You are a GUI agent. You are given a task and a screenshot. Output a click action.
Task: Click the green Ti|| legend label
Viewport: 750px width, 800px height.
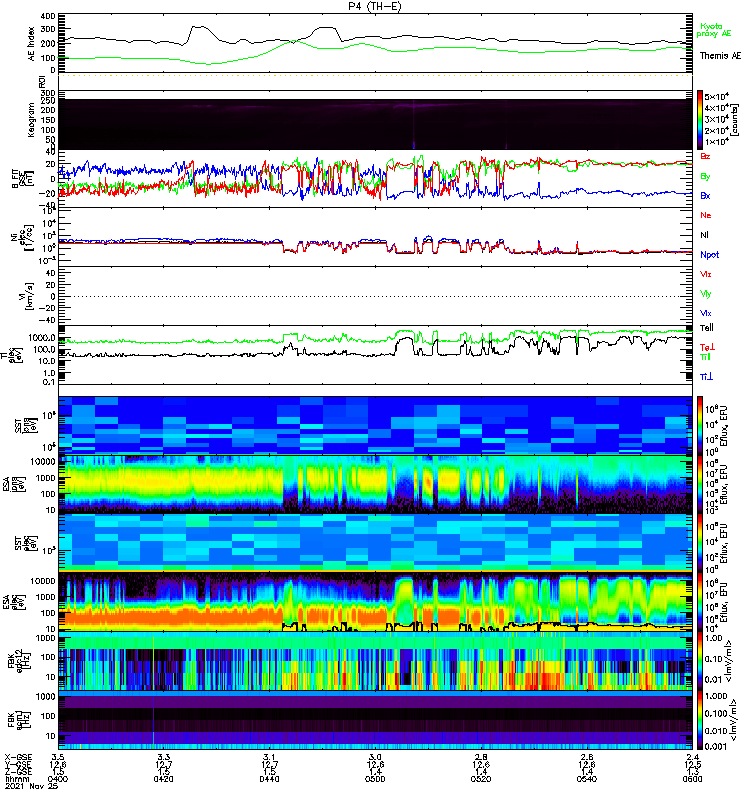(705, 357)
